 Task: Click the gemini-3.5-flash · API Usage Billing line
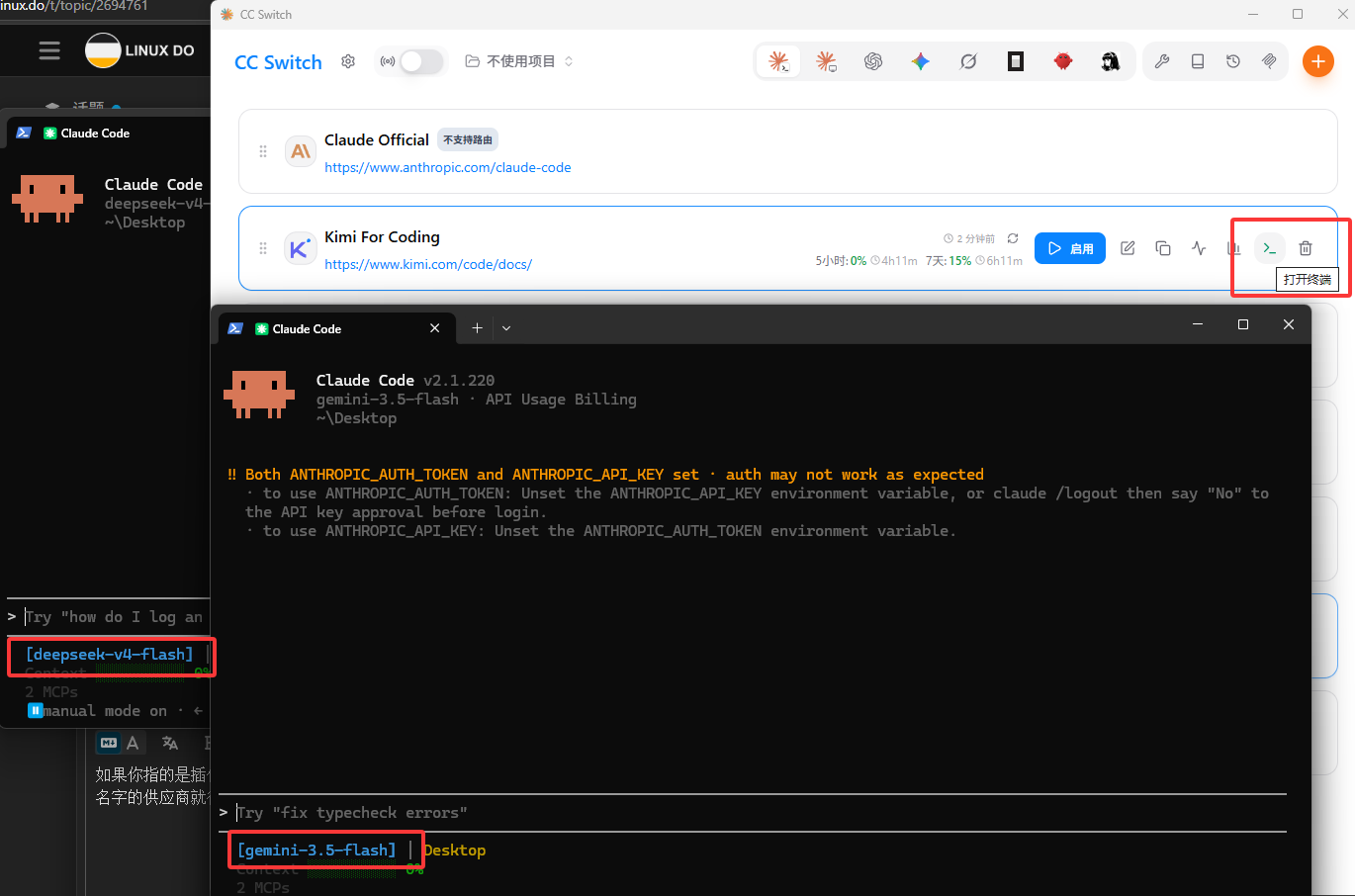pyautogui.click(x=477, y=399)
